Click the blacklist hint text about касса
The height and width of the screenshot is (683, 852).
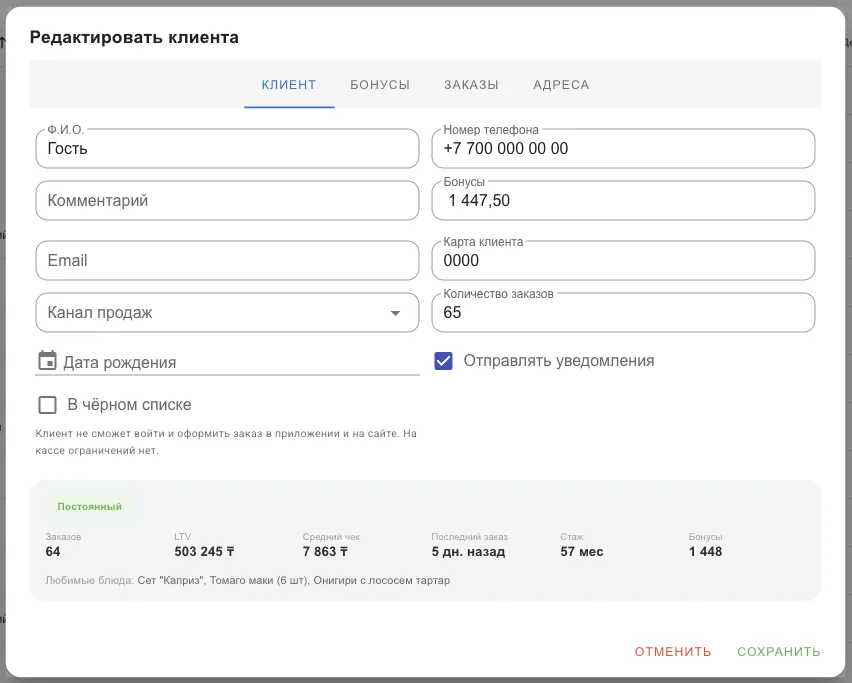pyautogui.click(x=226, y=442)
